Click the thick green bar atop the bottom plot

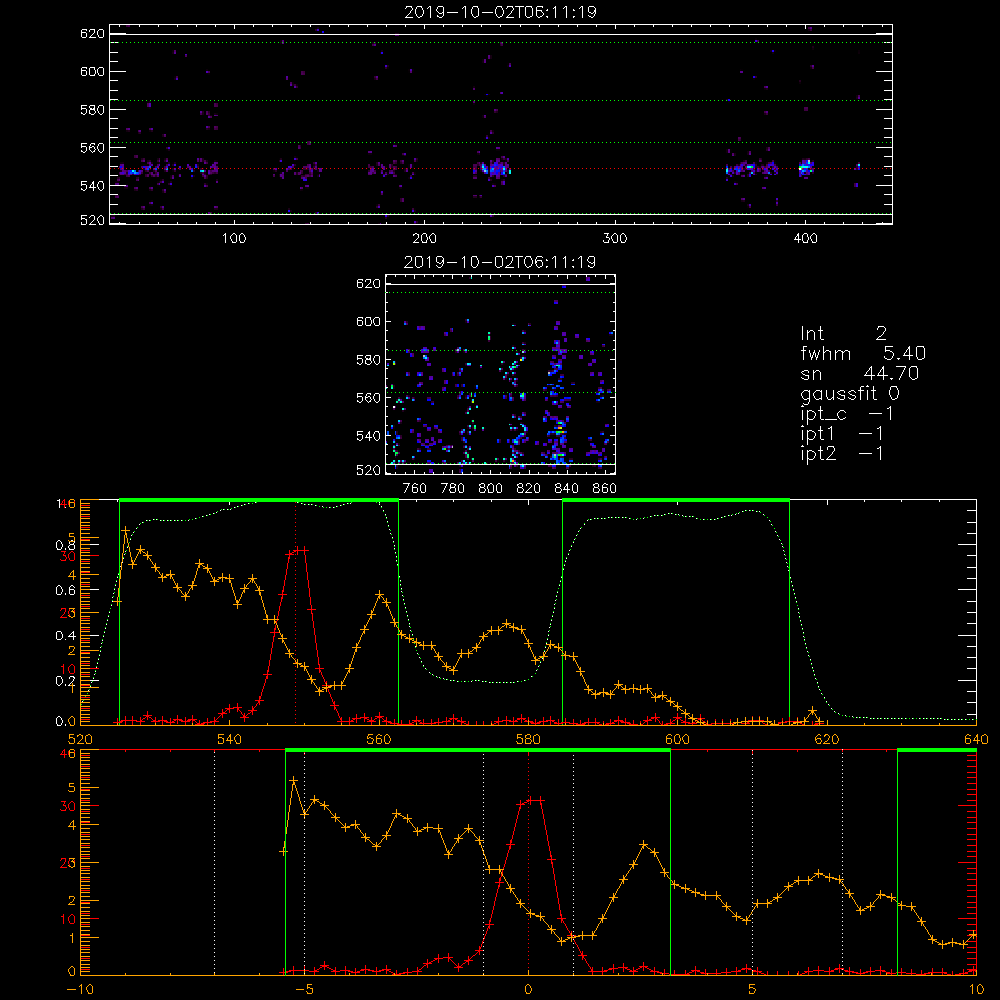pos(478,750)
